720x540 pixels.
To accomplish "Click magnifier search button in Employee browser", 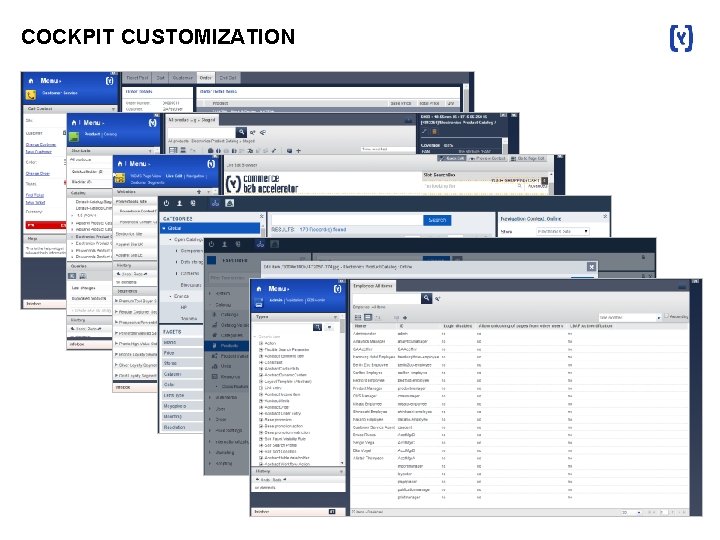I will tap(427, 298).
